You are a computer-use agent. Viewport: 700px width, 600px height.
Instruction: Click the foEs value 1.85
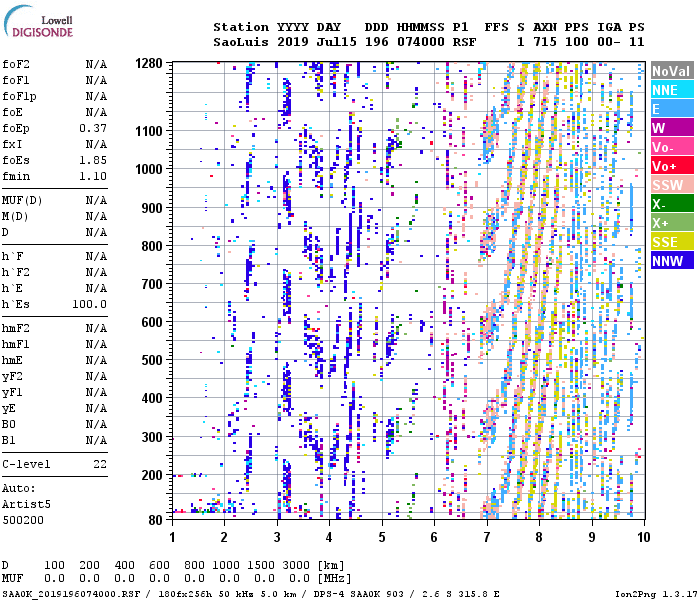pos(93,160)
